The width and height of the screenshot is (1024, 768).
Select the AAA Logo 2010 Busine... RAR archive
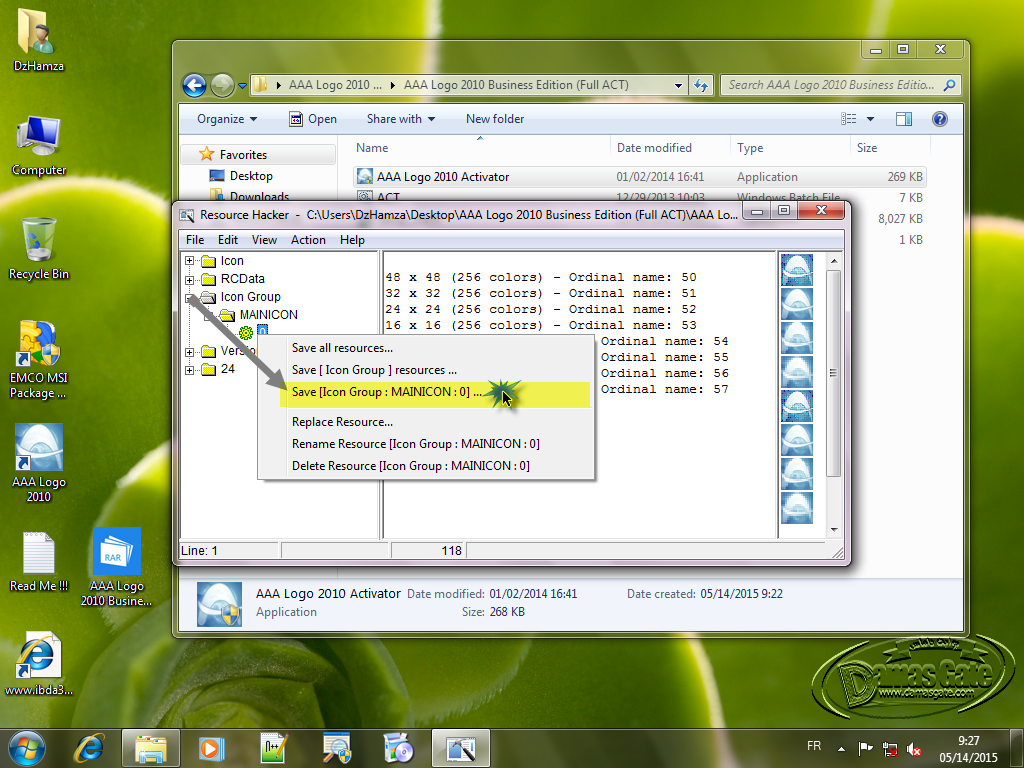click(116, 567)
